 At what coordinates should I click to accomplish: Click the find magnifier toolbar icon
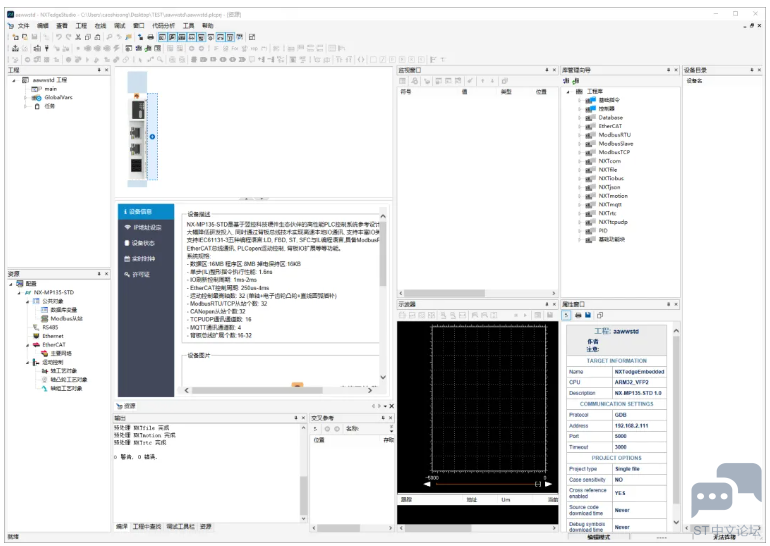(110, 37)
